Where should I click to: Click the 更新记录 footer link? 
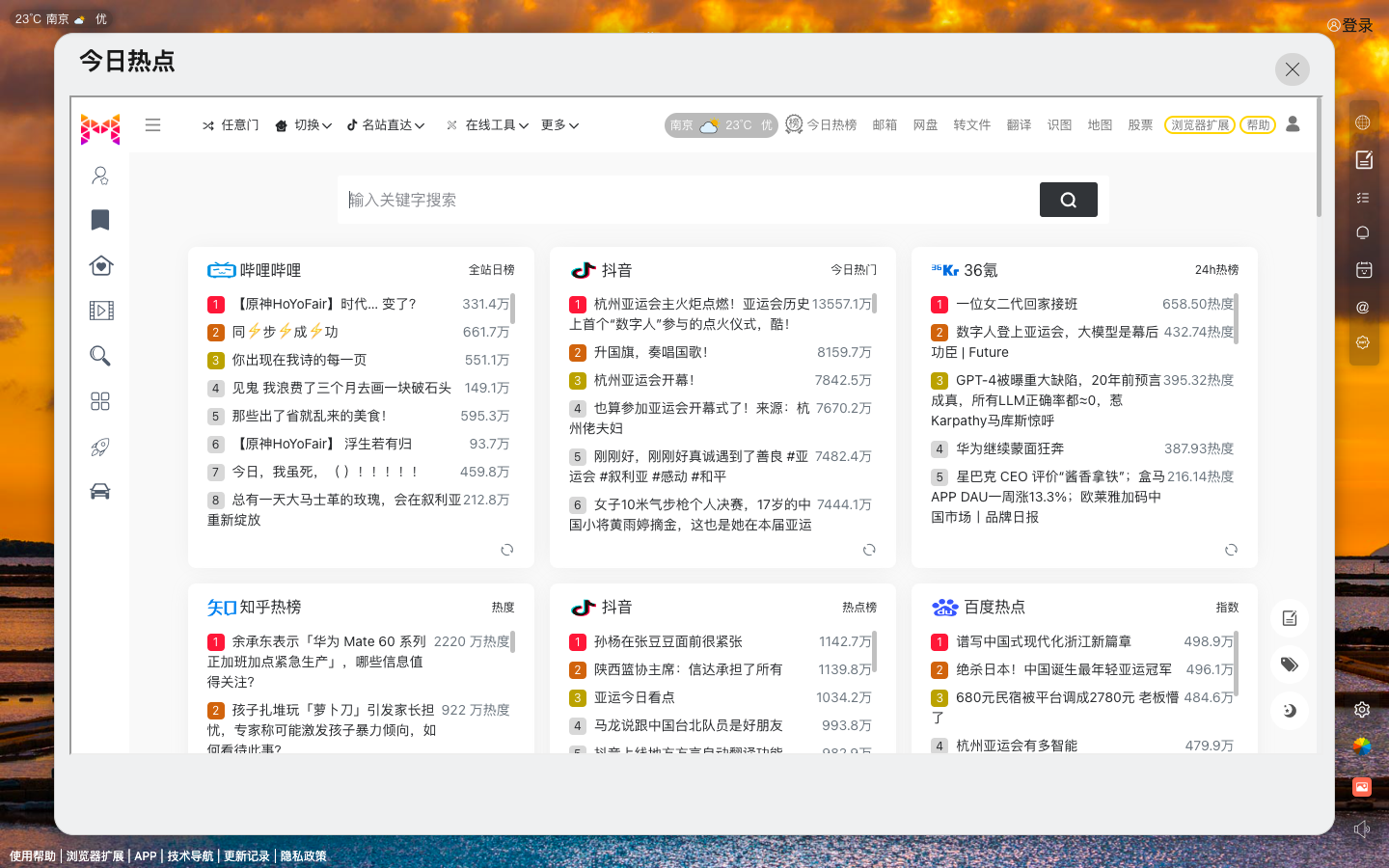tap(247, 856)
